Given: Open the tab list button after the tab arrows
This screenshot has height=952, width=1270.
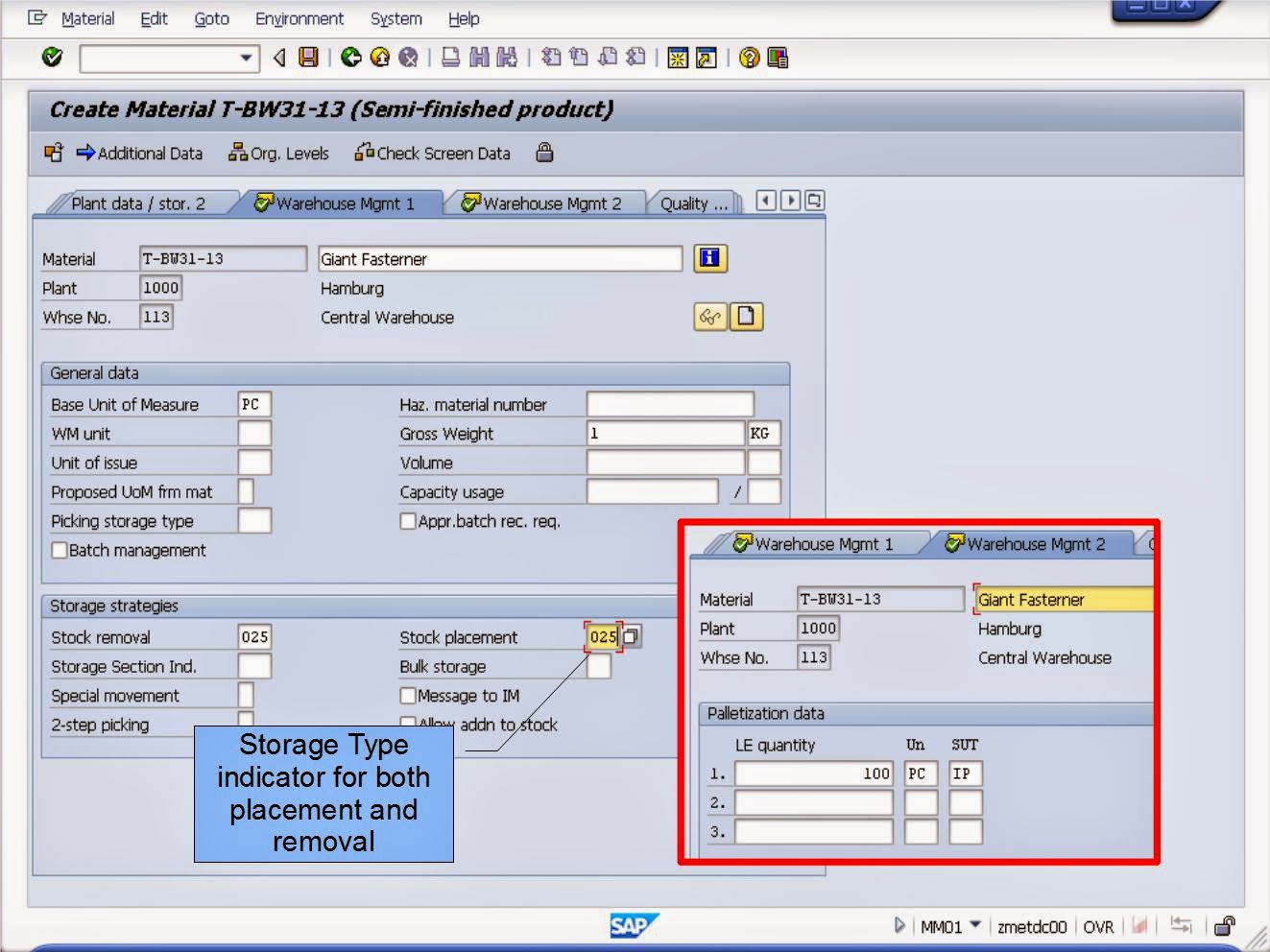Looking at the screenshot, I should (x=814, y=201).
